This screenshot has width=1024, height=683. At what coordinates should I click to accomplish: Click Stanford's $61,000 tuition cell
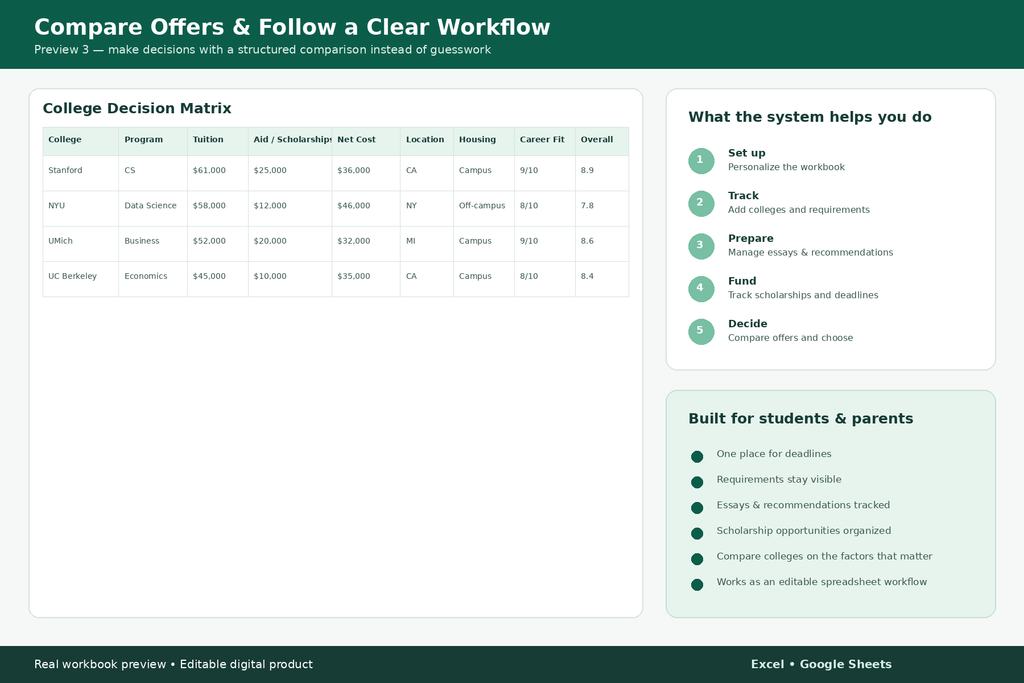(217, 173)
